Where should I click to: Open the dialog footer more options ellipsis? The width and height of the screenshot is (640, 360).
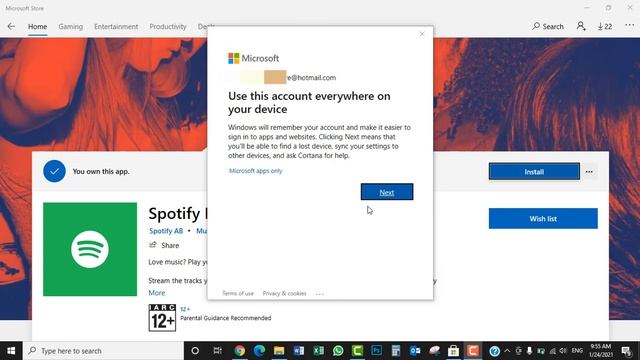tap(320, 293)
